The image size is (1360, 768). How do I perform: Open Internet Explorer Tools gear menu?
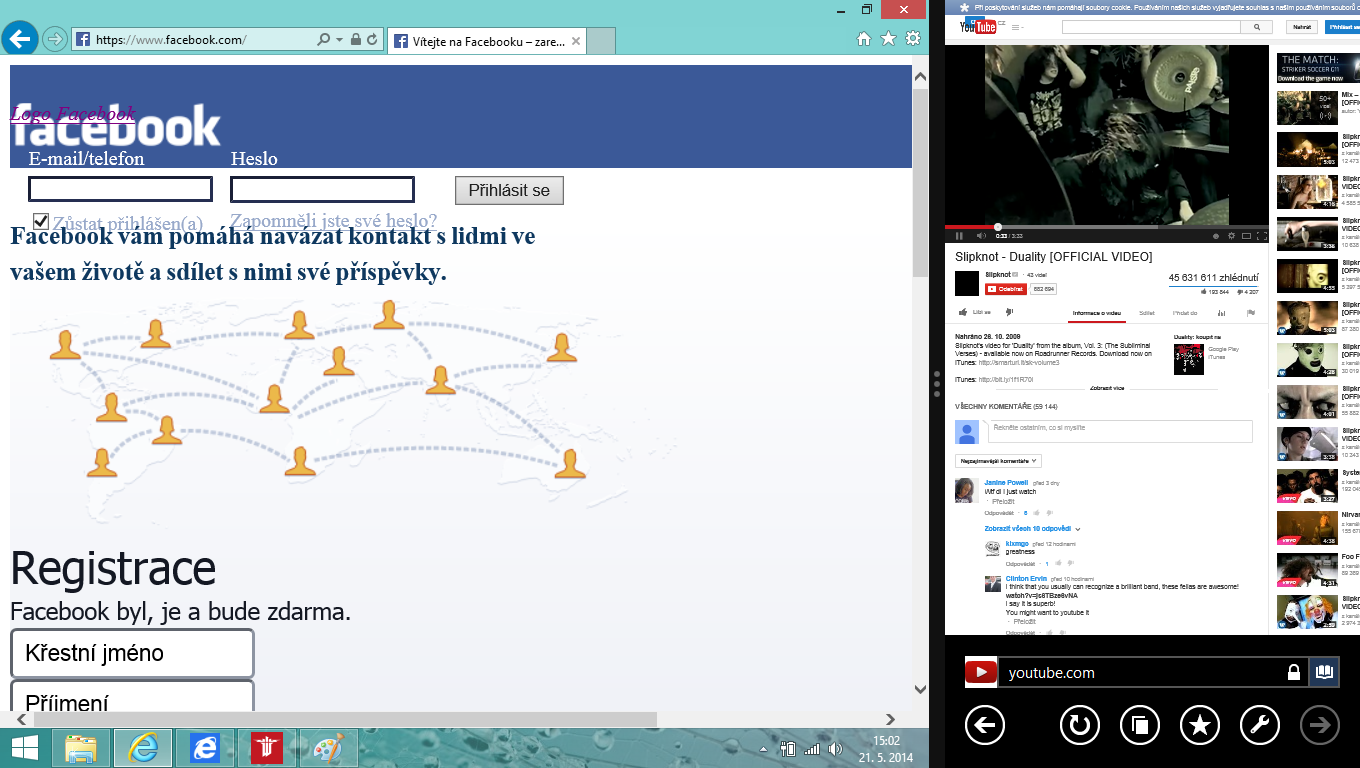click(912, 39)
